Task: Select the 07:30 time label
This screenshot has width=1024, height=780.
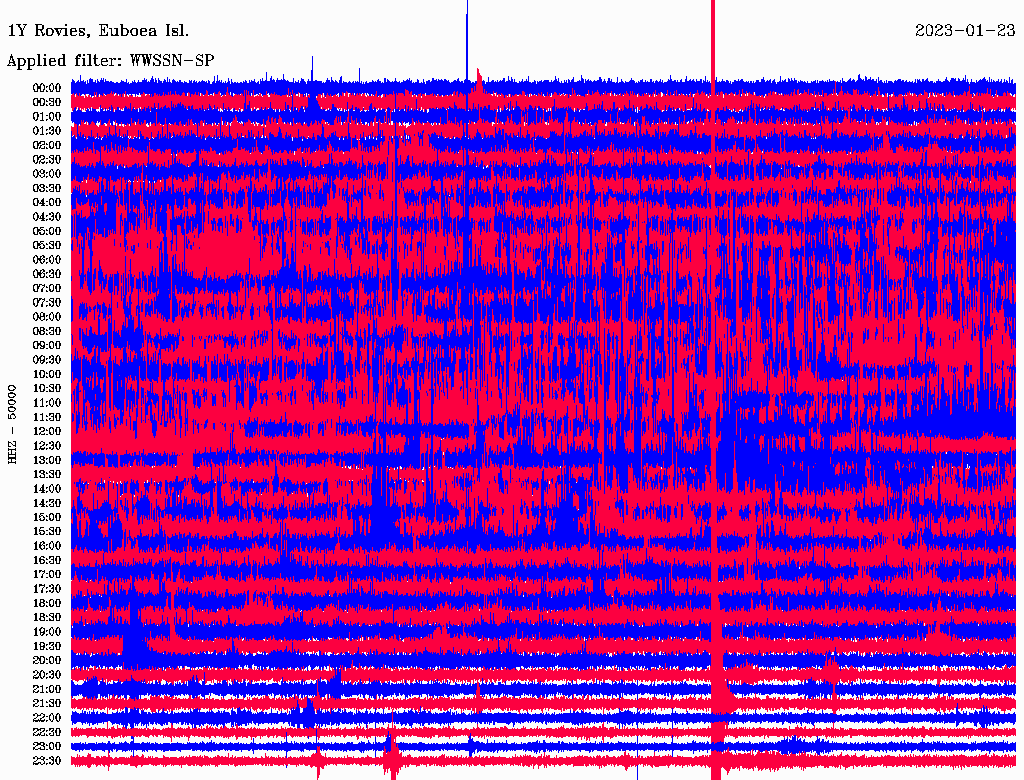Action: 47,302
